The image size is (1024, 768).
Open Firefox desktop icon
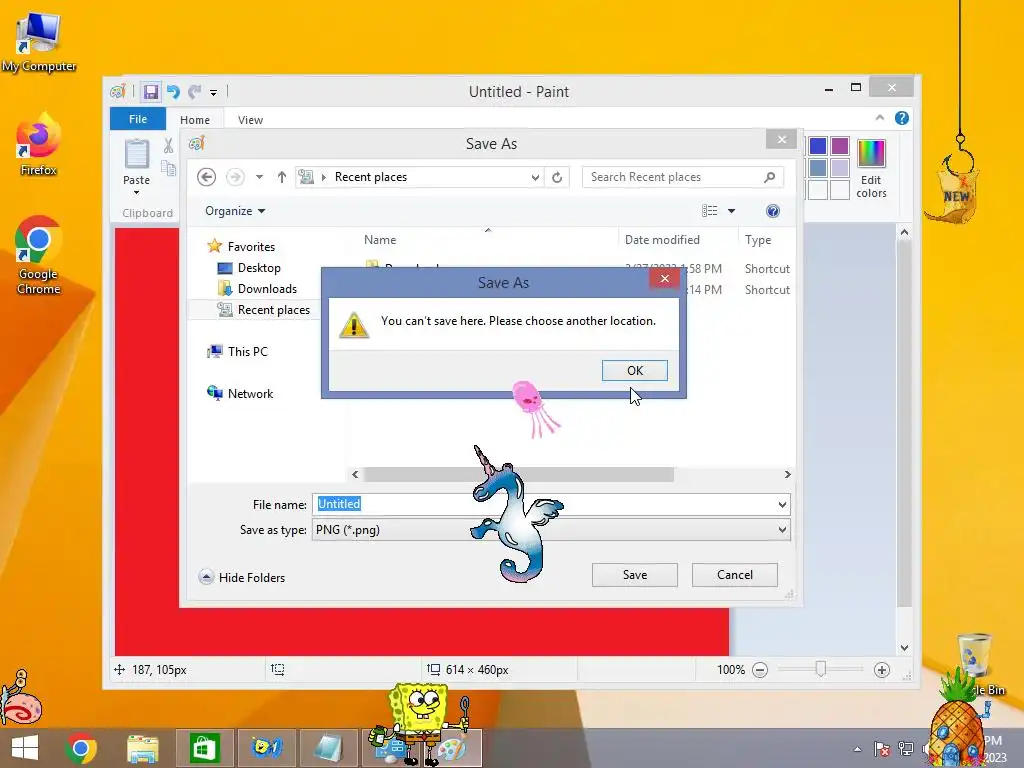pyautogui.click(x=39, y=145)
